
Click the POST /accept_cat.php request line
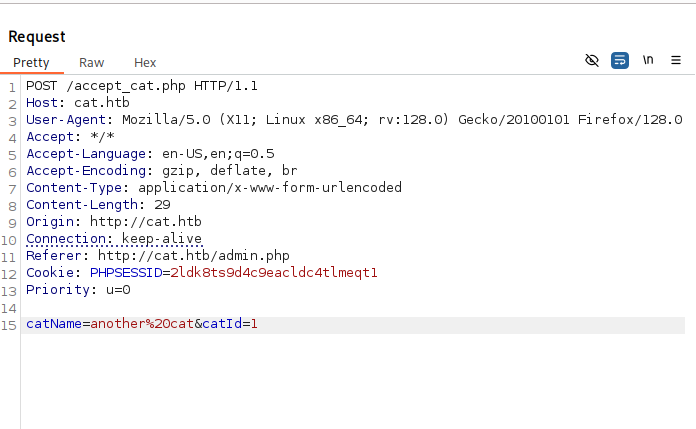click(142, 86)
